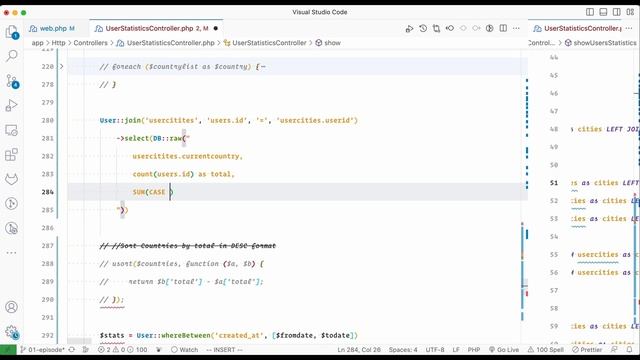Start Go Live server
Viewport: 640px width, 360px height.
[504, 350]
